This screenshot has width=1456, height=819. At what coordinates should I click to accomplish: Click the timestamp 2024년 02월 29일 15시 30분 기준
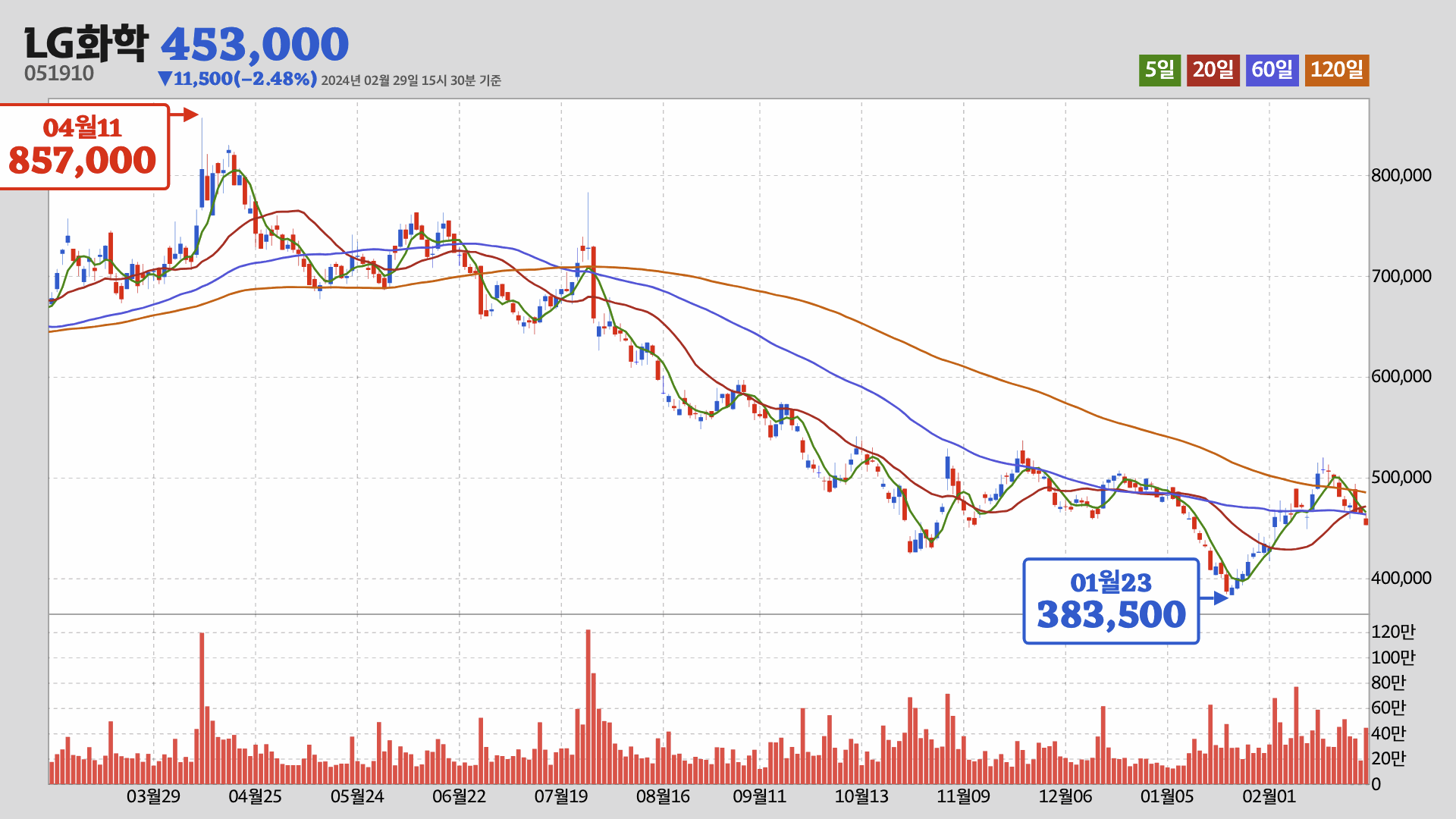coord(411,80)
